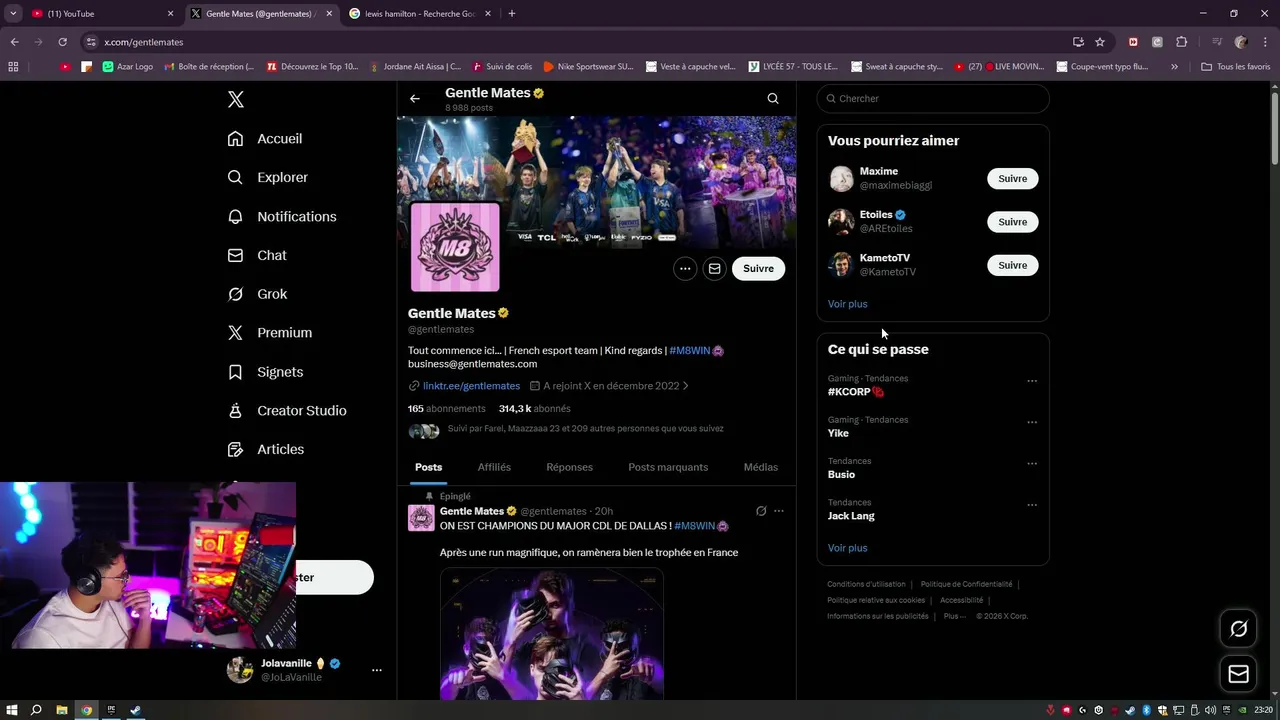The image size is (1280, 720).
Task: Go to the Explorer section
Action: [x=268, y=177]
